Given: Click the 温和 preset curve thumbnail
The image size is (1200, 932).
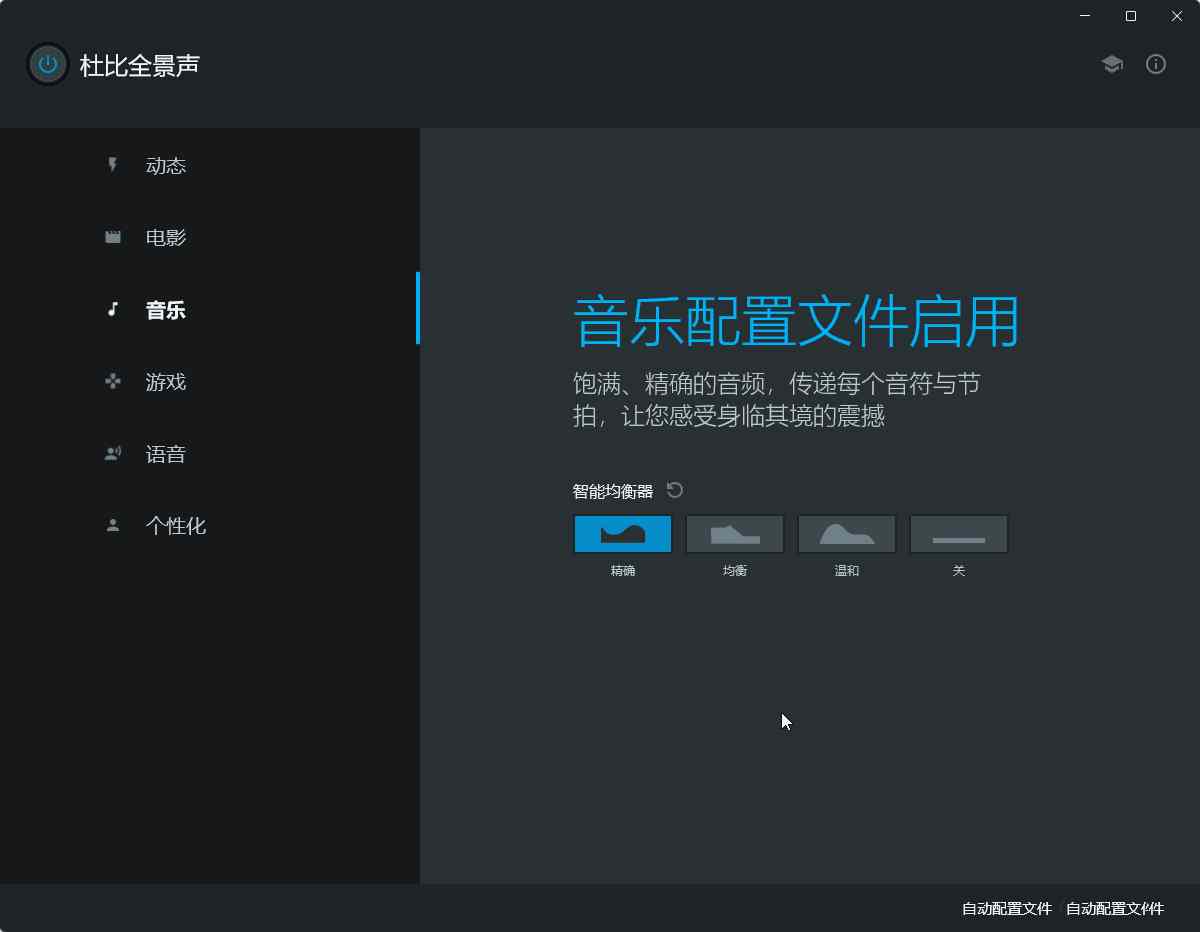Looking at the screenshot, I should point(847,534).
